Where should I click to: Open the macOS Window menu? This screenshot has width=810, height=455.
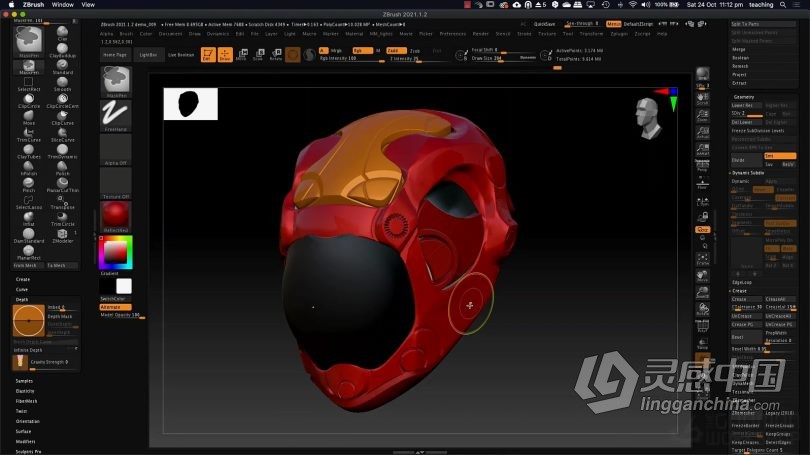coord(63,5)
